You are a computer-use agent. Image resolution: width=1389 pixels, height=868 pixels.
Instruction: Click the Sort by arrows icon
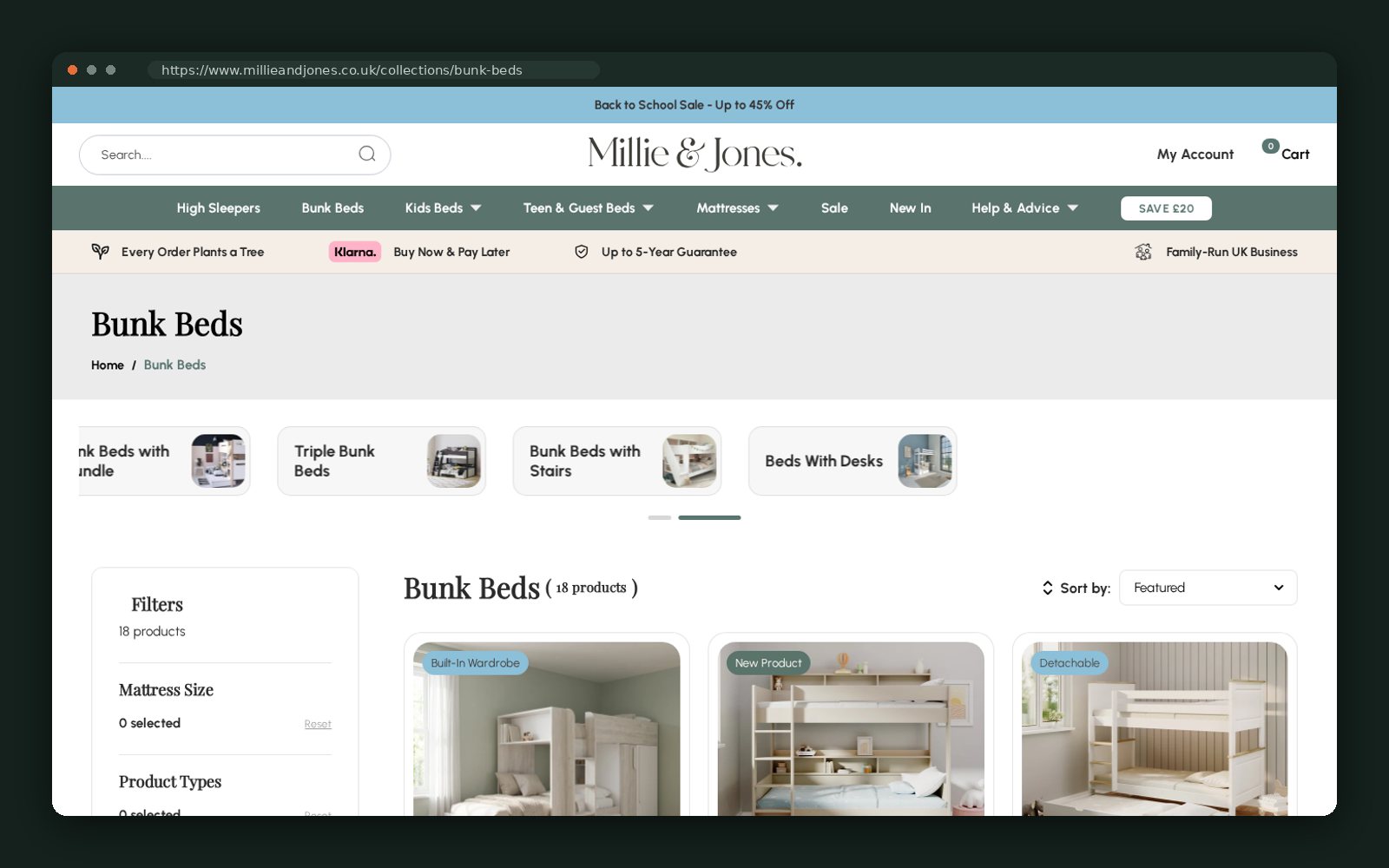[x=1047, y=588]
